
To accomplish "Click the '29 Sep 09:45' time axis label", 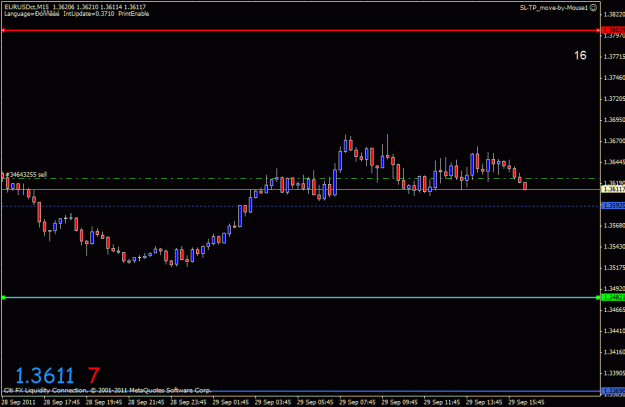I will 399,402.
